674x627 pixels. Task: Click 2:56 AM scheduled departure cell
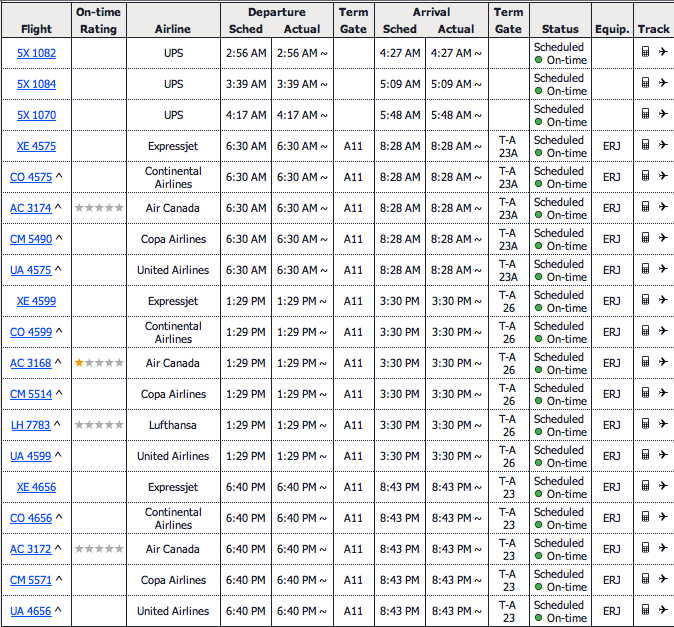coord(246,53)
